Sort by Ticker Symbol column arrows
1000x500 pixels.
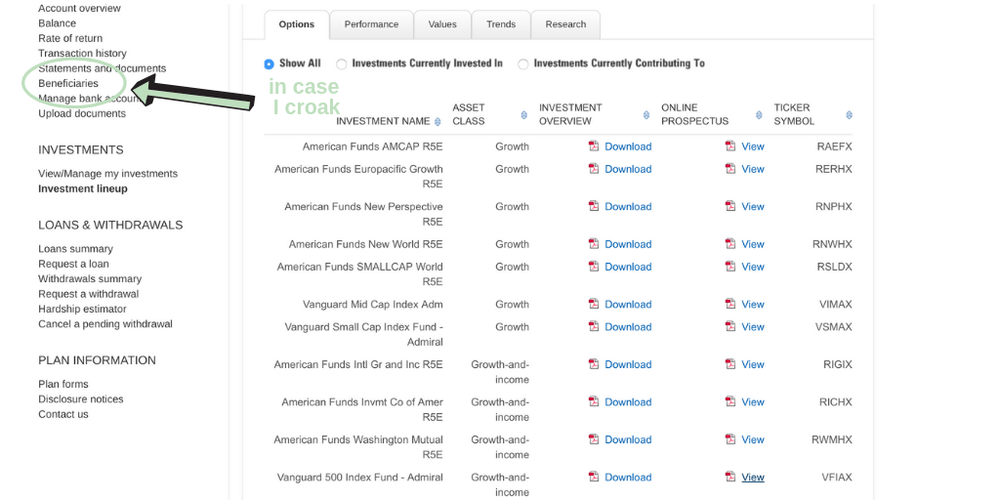pos(849,115)
